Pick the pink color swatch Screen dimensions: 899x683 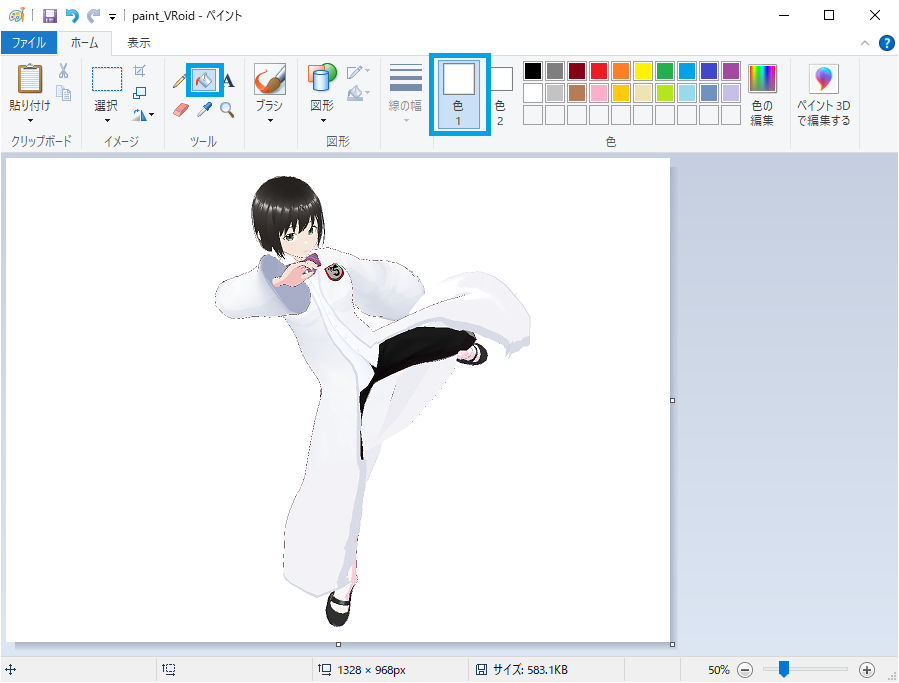[x=599, y=93]
